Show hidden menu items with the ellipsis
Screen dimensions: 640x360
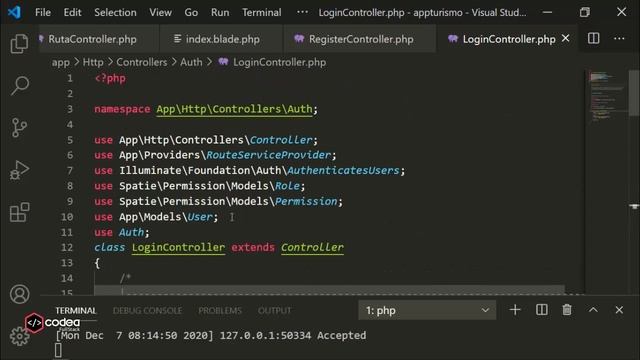pyautogui.click(x=302, y=12)
